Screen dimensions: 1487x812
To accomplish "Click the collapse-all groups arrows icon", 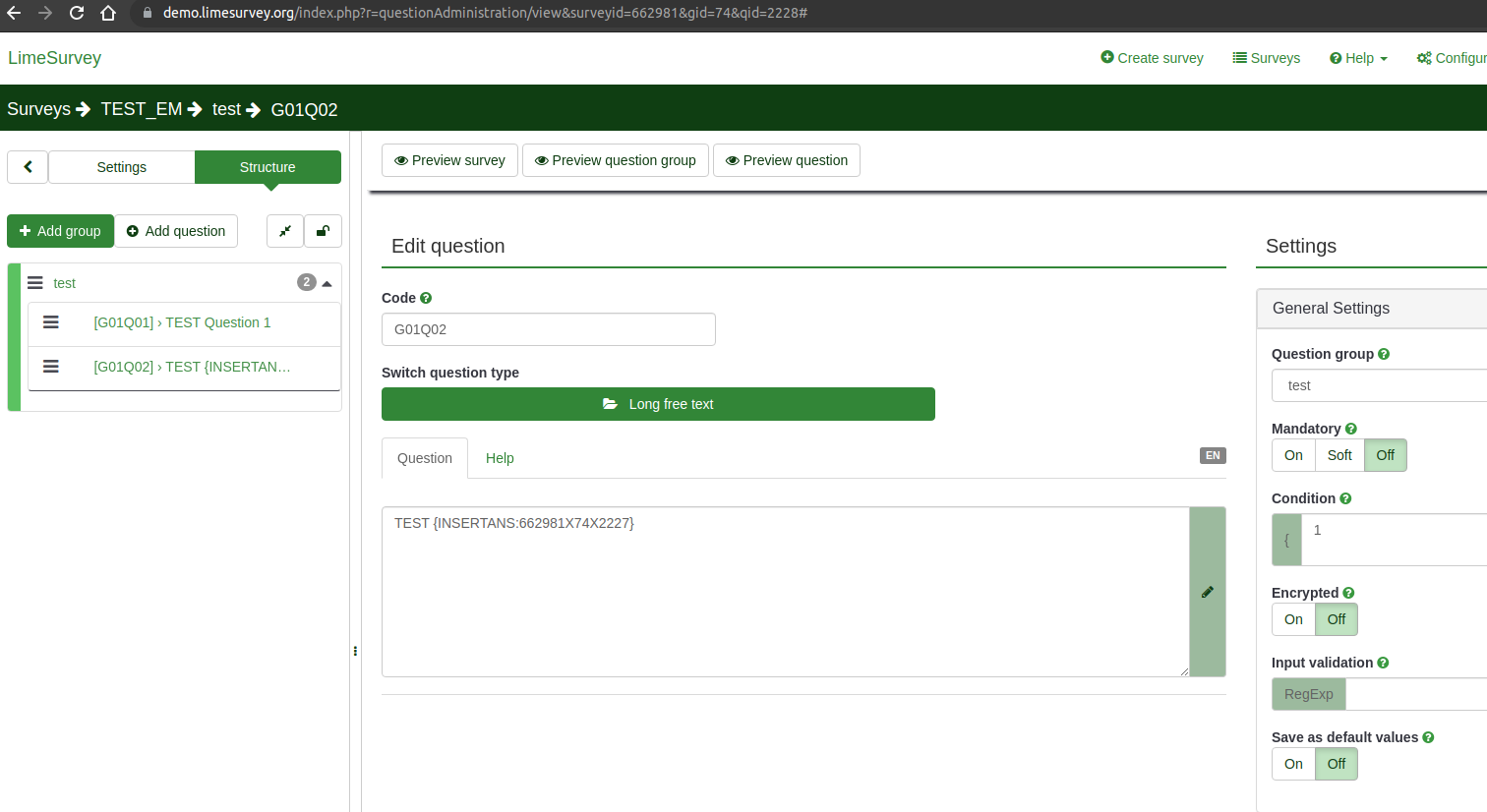I will click(285, 231).
